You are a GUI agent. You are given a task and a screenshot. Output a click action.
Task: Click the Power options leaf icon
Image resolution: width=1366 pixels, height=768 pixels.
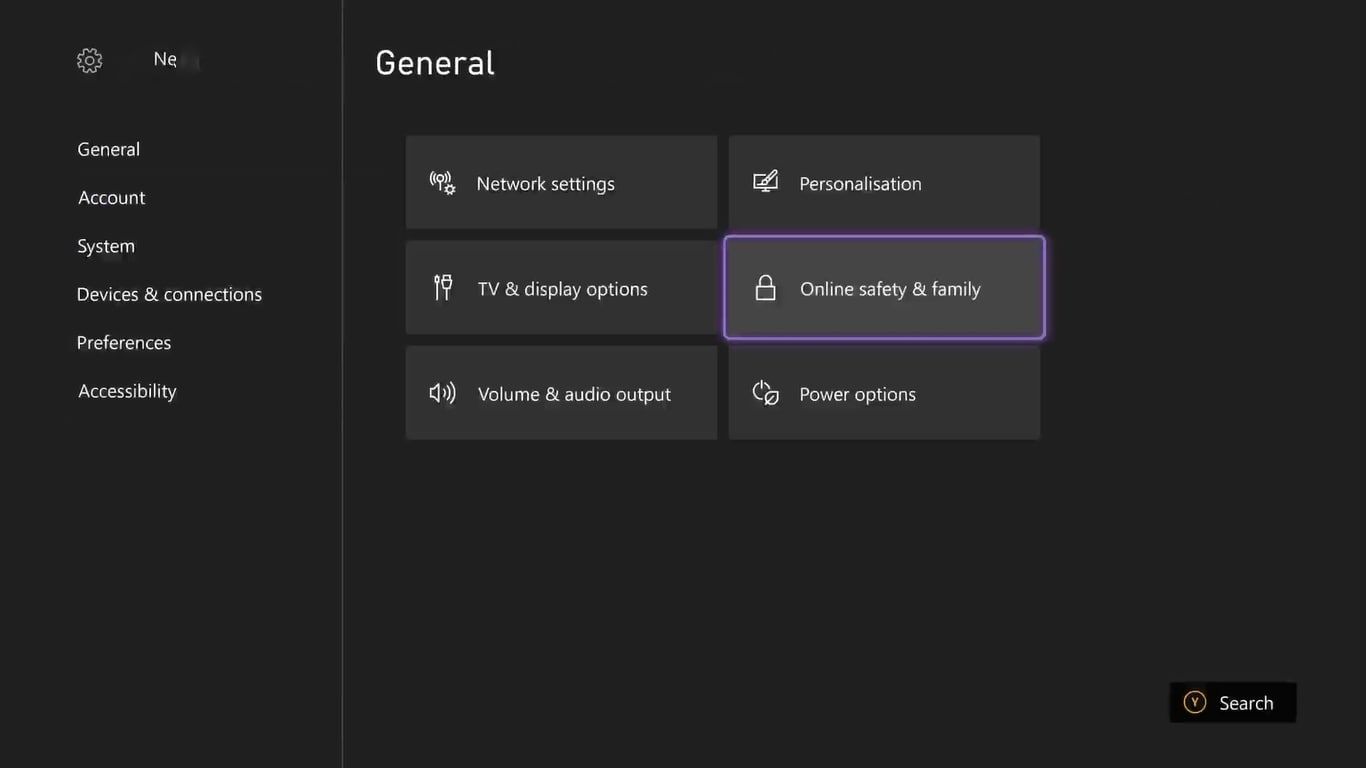pyautogui.click(x=765, y=393)
